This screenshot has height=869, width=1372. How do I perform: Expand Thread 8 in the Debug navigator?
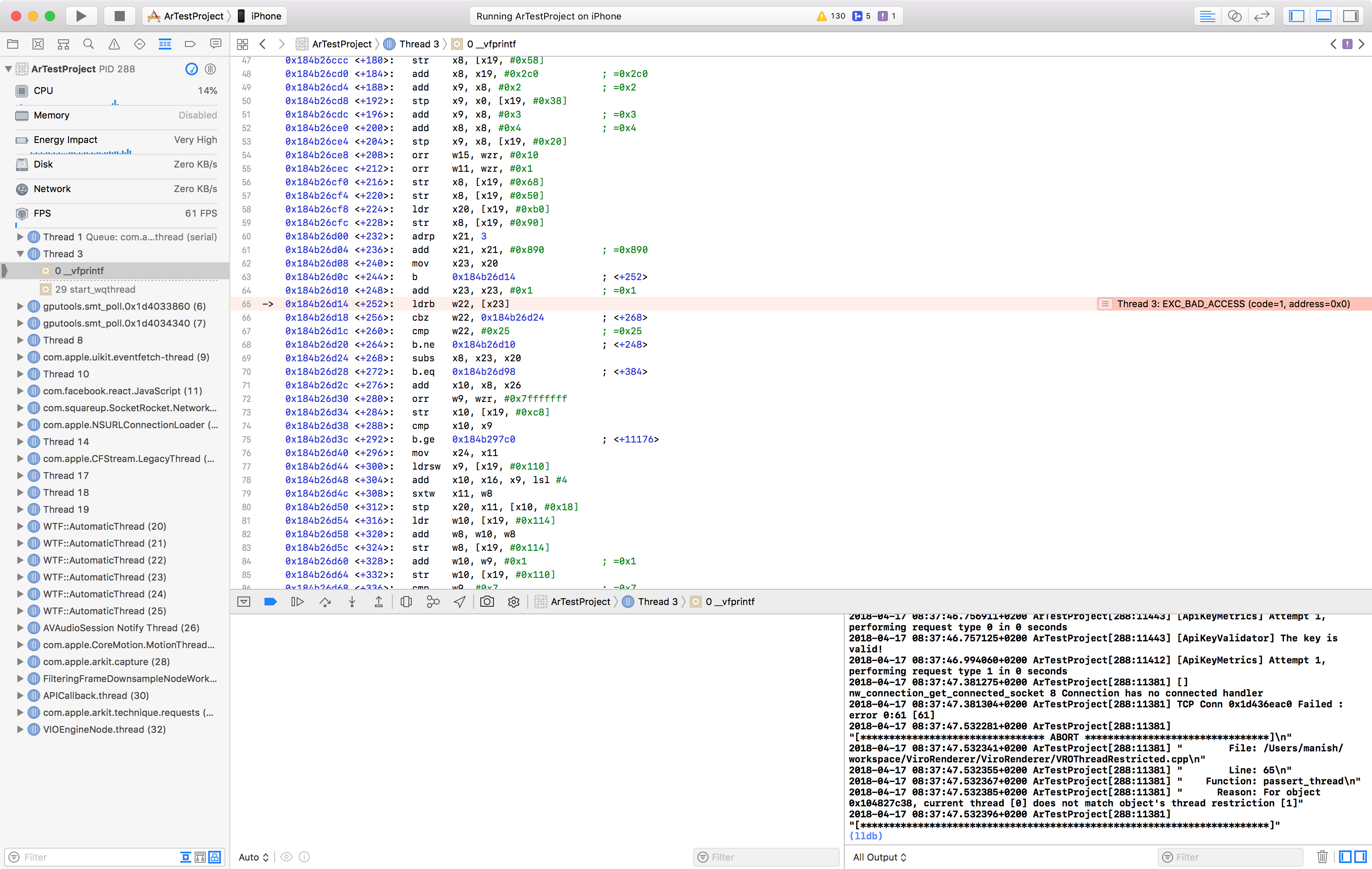20,340
